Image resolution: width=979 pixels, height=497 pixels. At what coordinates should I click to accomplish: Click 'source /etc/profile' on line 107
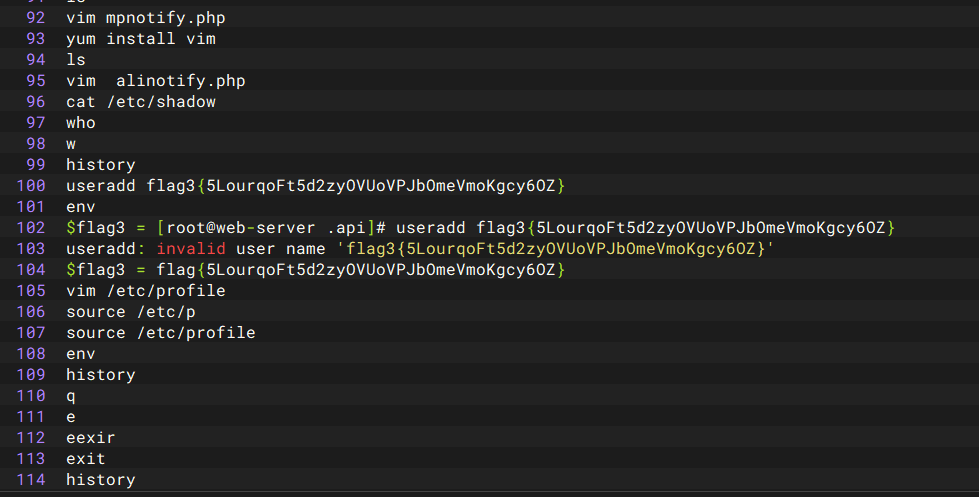point(160,333)
